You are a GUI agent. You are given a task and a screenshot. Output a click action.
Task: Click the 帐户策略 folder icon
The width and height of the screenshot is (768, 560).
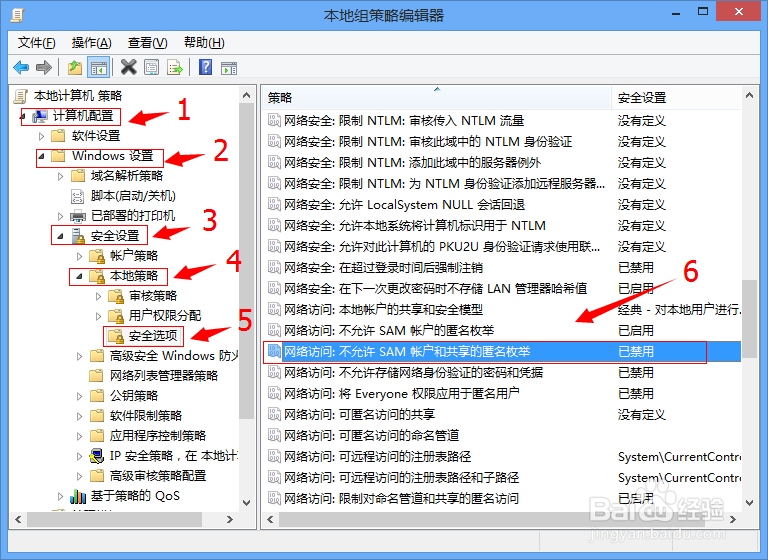[97, 256]
